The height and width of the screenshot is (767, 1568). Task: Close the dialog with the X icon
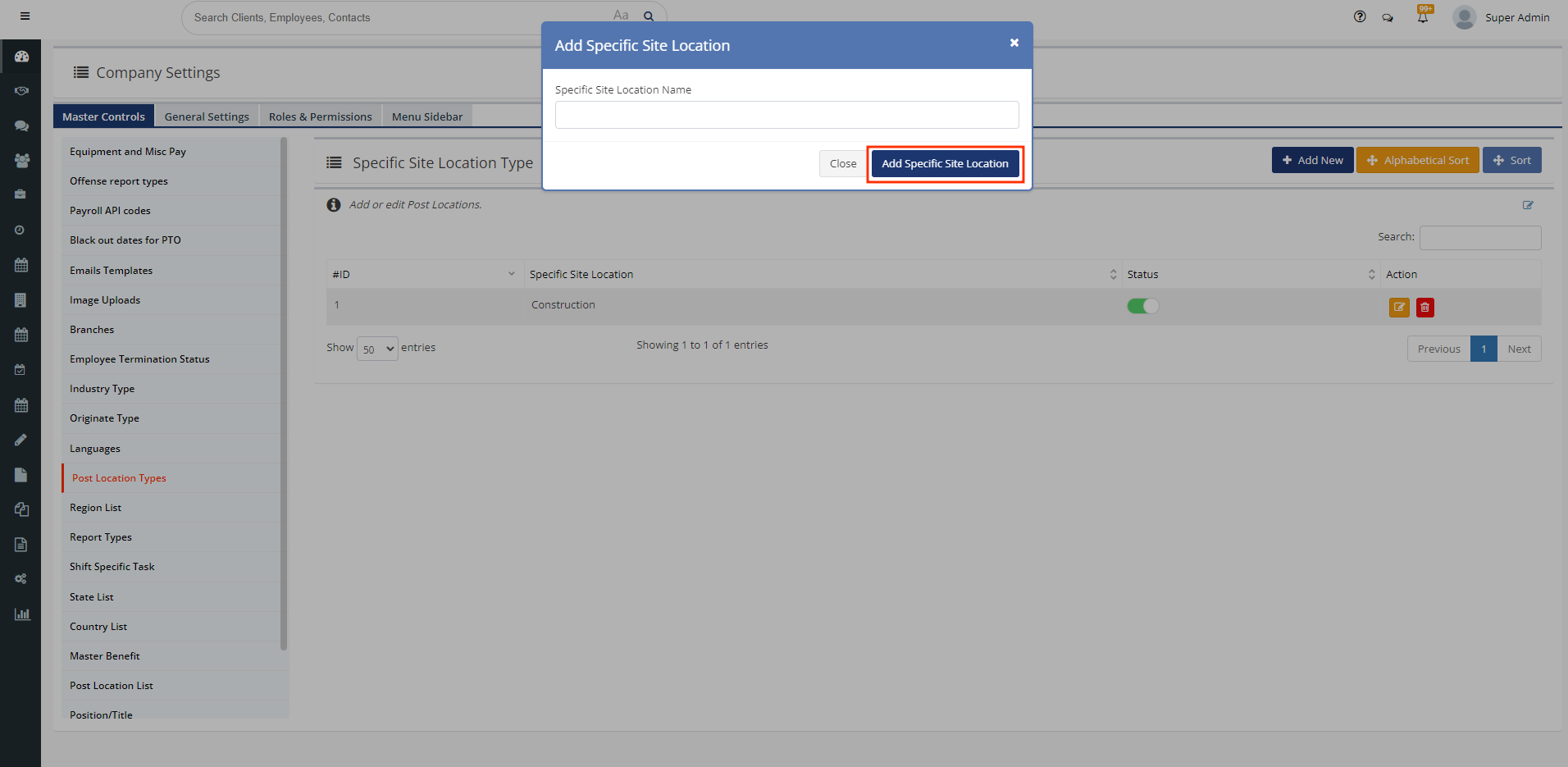click(1014, 43)
